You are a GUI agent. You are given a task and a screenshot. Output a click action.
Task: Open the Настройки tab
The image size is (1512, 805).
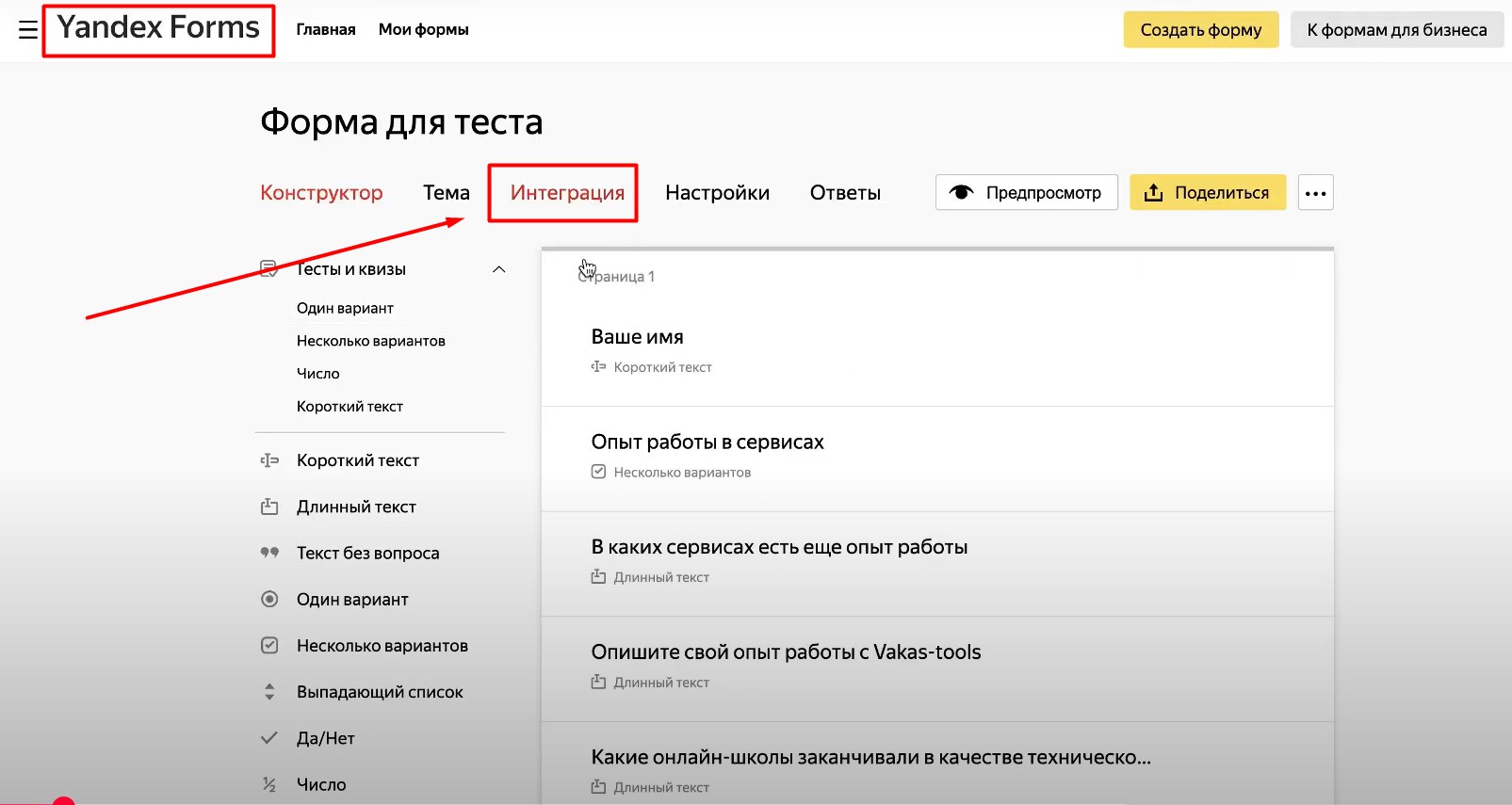point(717,193)
